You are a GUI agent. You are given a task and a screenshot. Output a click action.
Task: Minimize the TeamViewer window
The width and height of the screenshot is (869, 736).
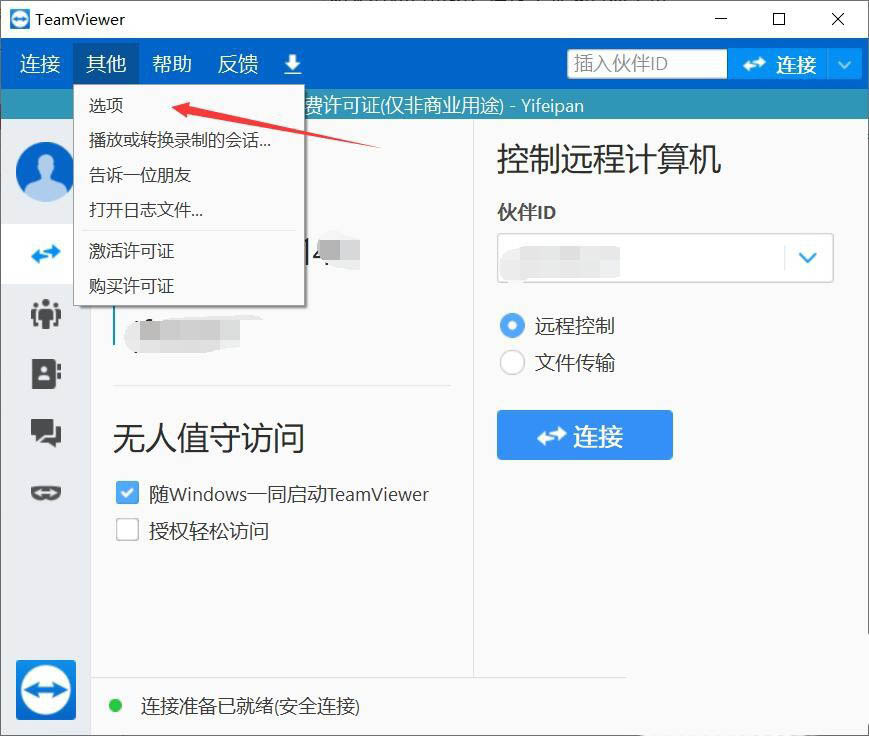point(720,19)
